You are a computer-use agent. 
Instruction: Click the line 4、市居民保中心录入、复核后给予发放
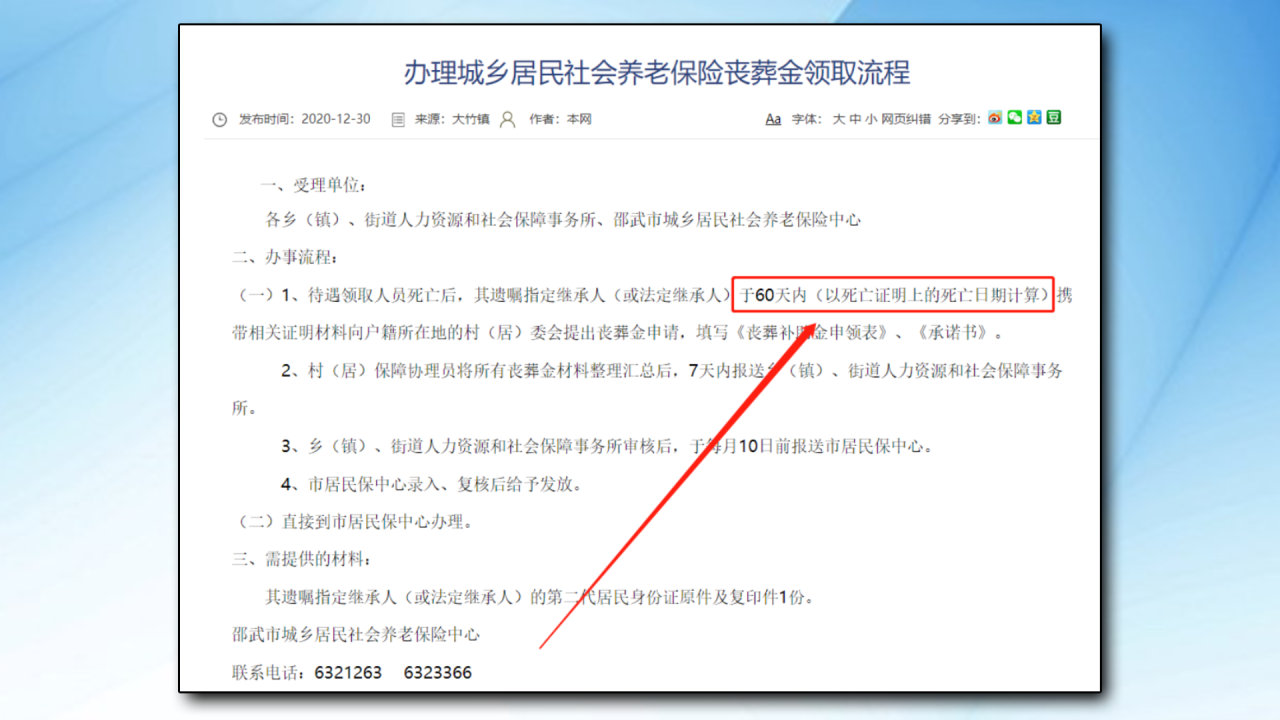pos(431,484)
